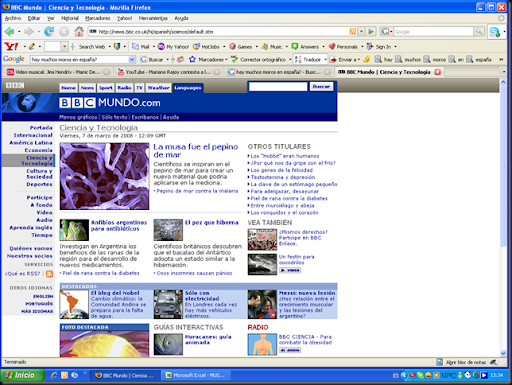512x385 pixels.
Task: Select the Weather tab in BBC navigation
Action: (159, 88)
